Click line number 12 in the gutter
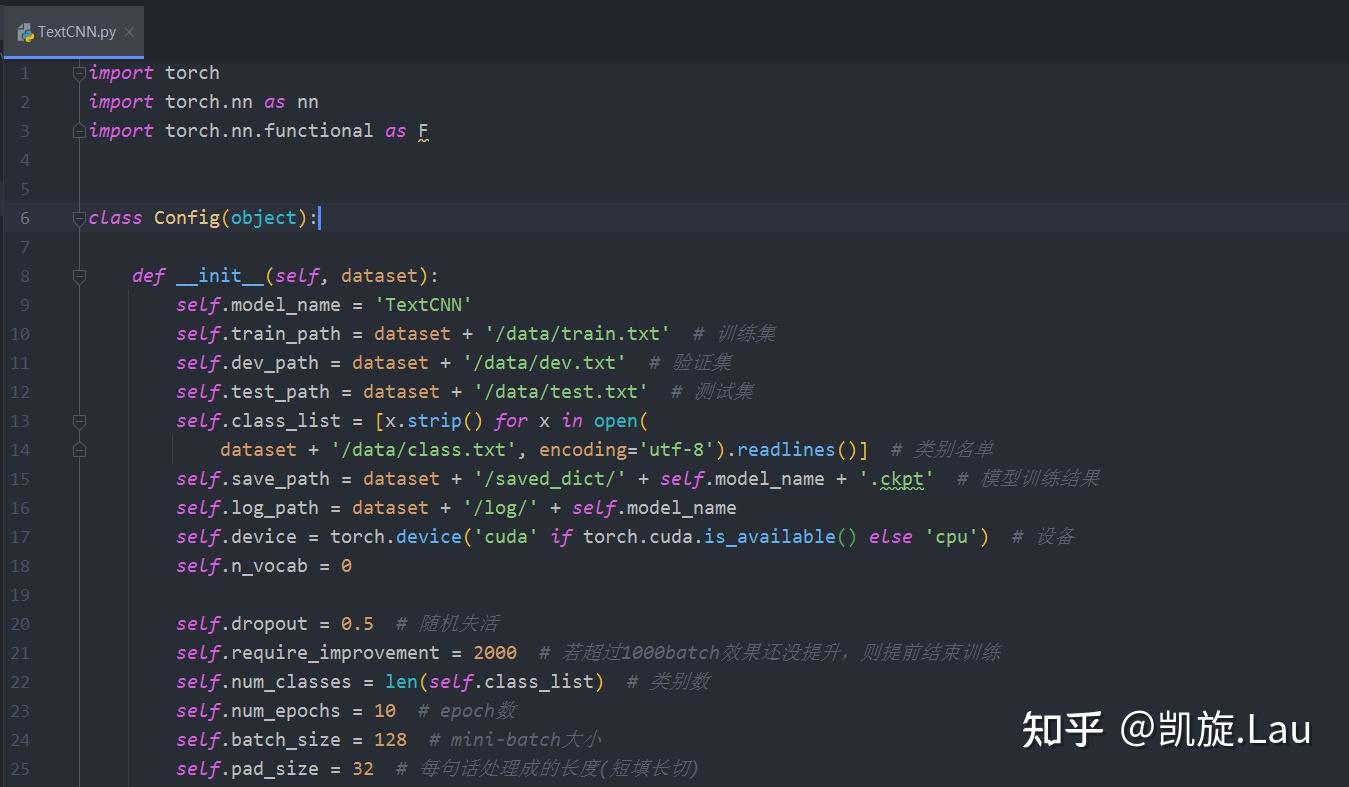This screenshot has width=1349, height=787. 20,391
